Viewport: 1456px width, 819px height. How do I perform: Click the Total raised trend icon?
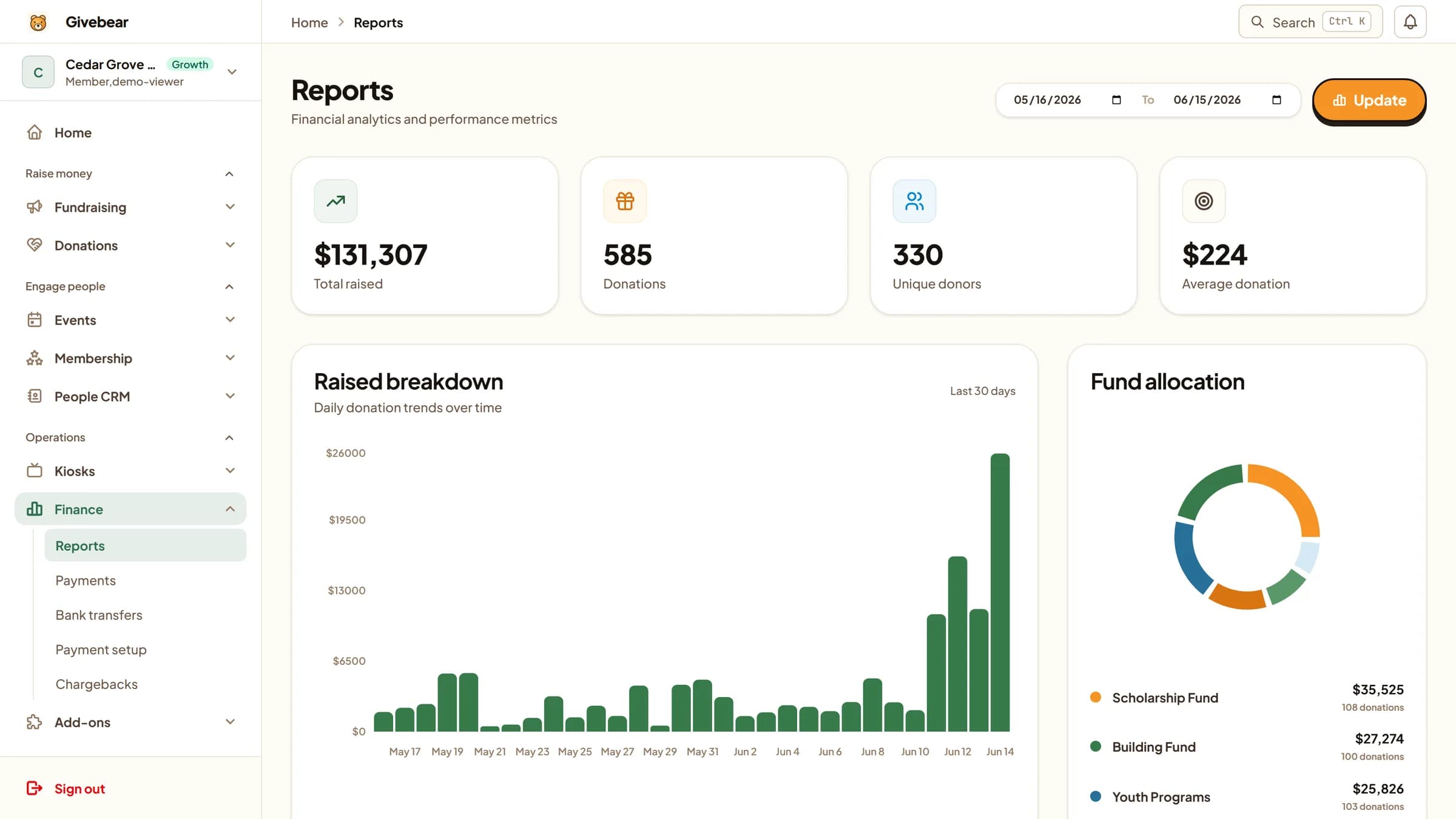tap(335, 201)
